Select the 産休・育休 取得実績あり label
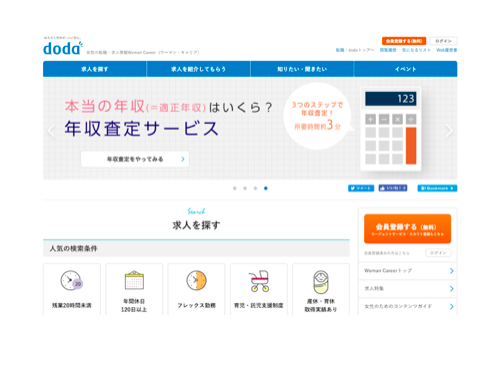The height and width of the screenshot is (371, 494). pos(321,305)
